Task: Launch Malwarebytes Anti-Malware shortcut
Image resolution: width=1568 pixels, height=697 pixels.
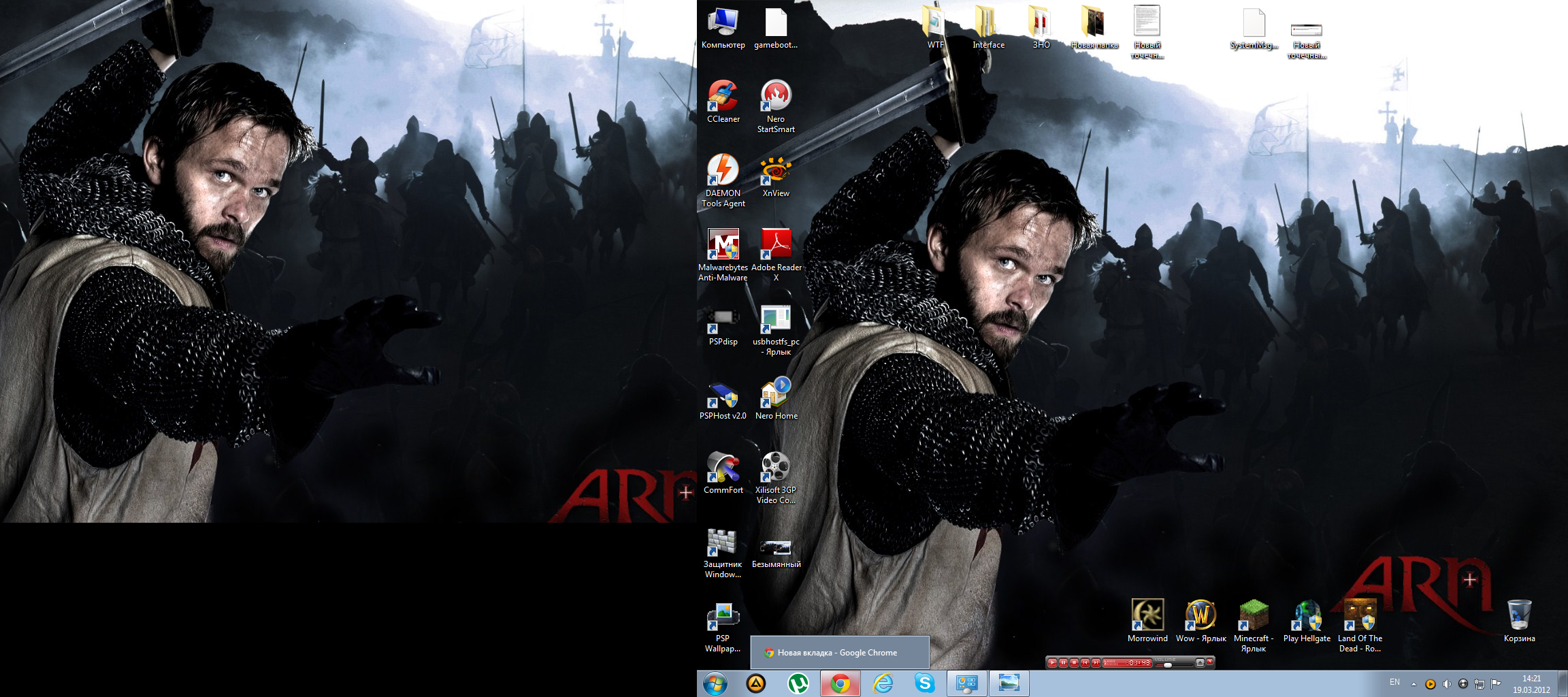Action: pos(723,245)
